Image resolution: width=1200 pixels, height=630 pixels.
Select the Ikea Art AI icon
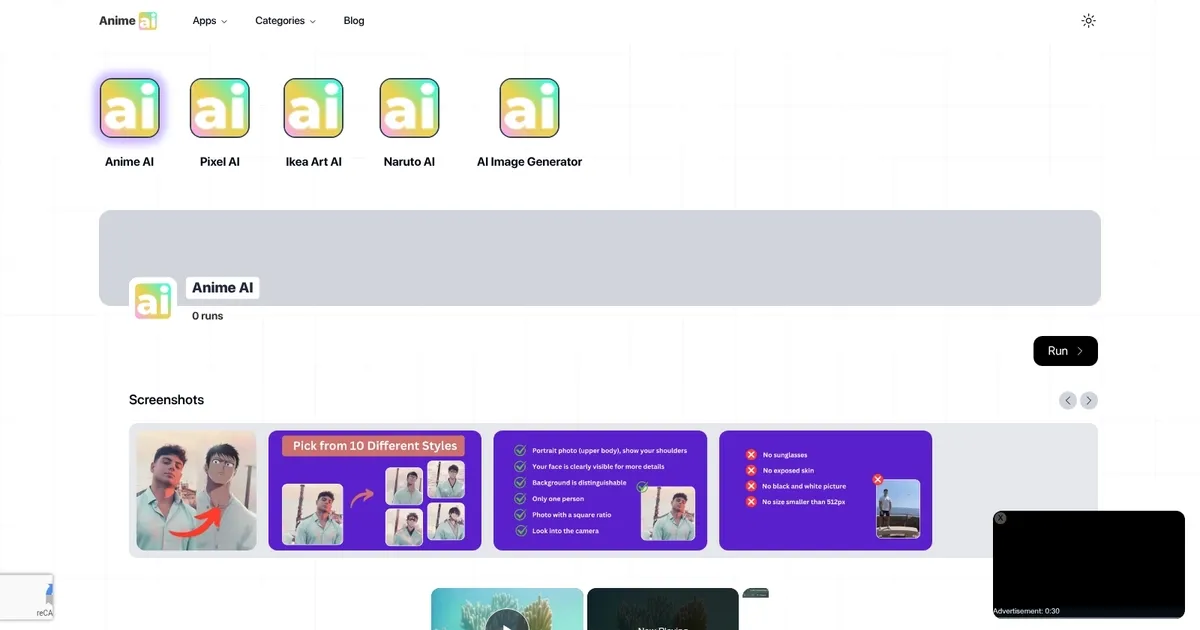pyautogui.click(x=313, y=108)
